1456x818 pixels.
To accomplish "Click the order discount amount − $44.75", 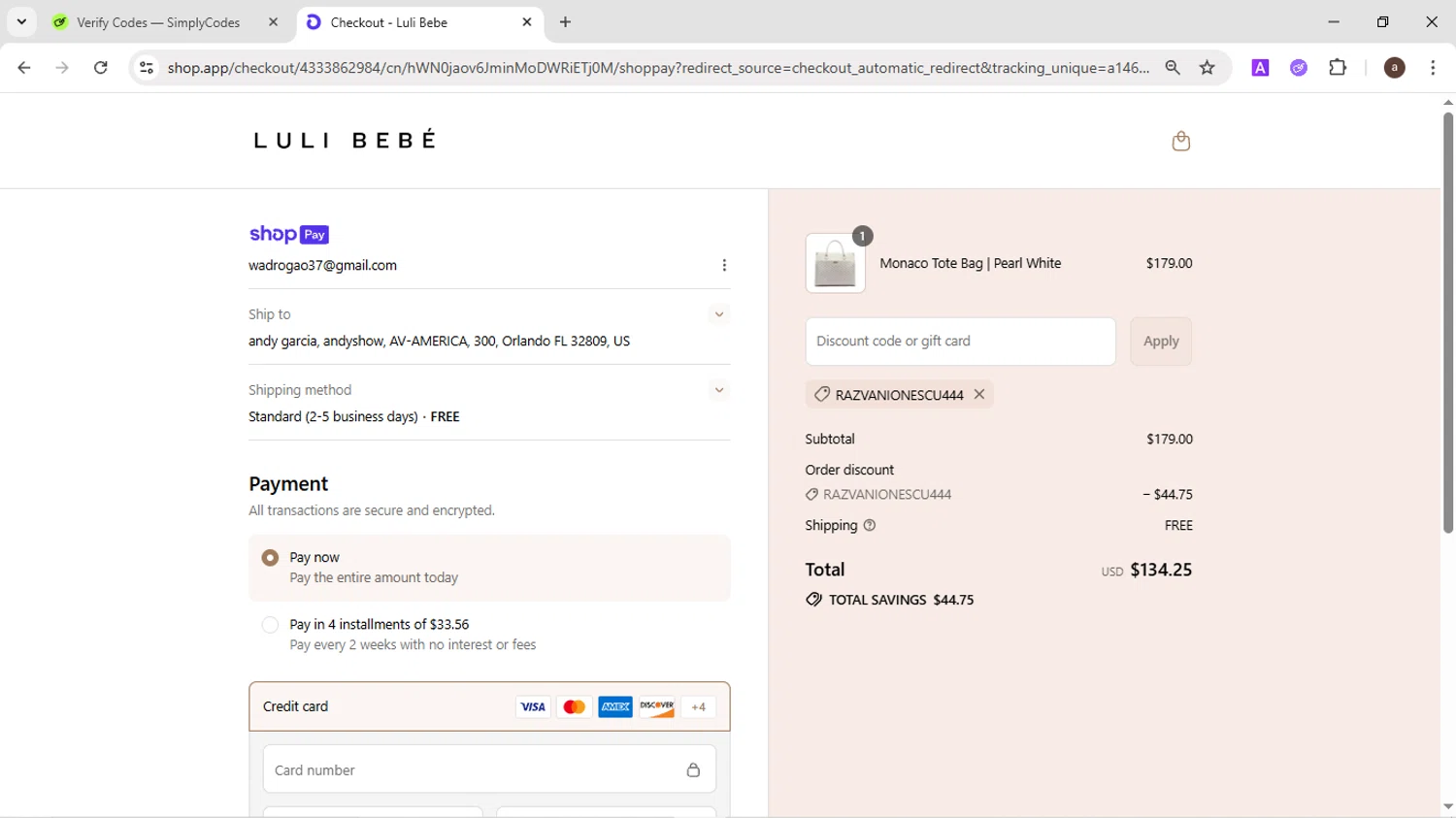I will point(1168,494).
